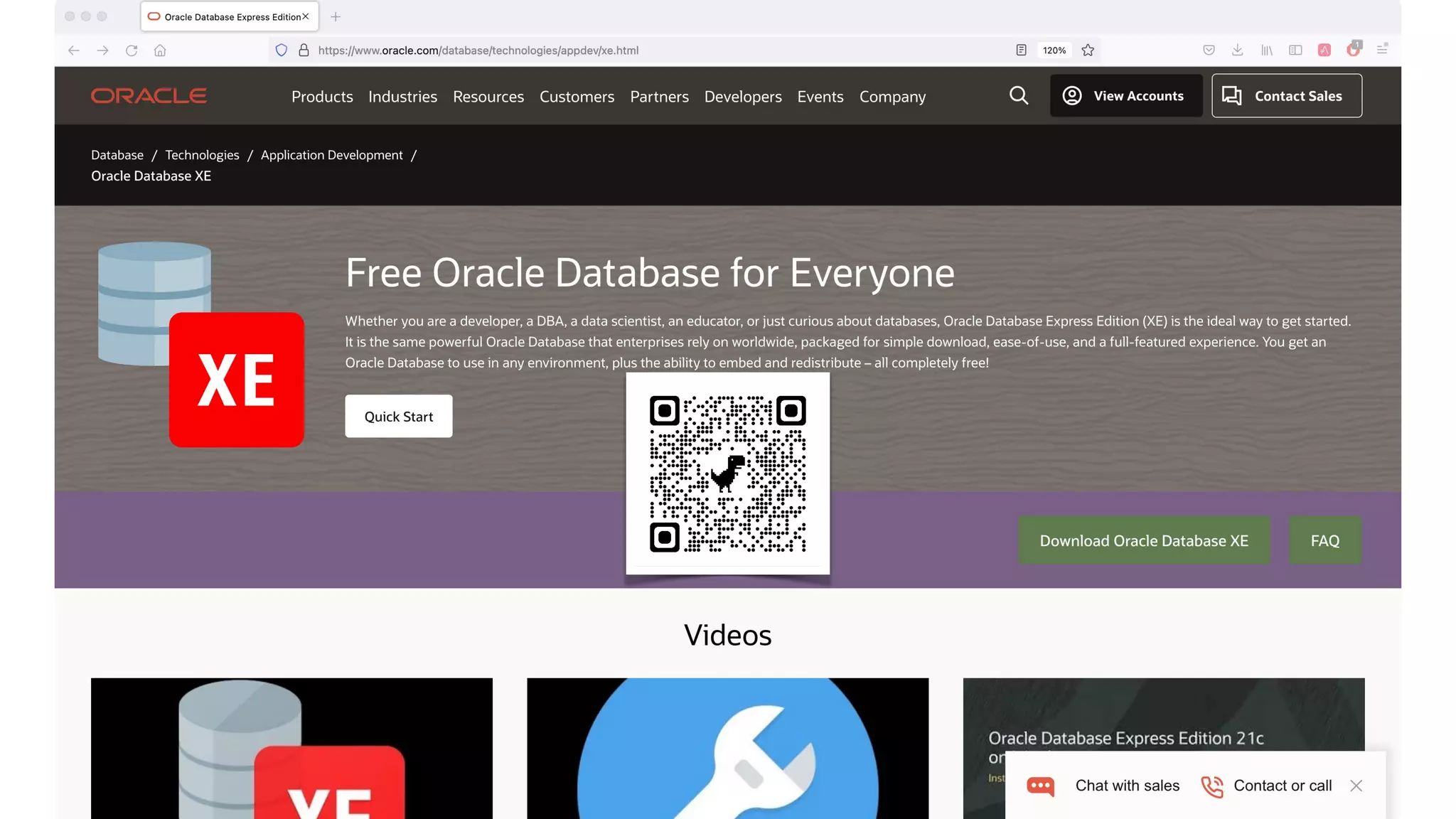Image resolution: width=1456 pixels, height=819 pixels.
Task: Open the library bookshelf icon
Action: (1267, 50)
